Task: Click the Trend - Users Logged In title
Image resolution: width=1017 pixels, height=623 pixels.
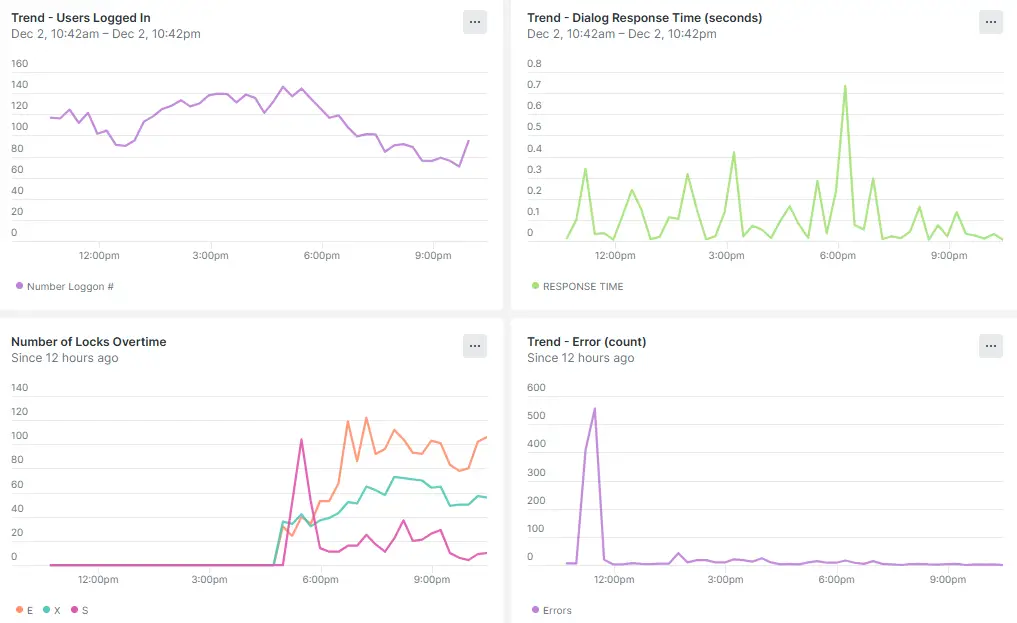Action: tap(81, 18)
